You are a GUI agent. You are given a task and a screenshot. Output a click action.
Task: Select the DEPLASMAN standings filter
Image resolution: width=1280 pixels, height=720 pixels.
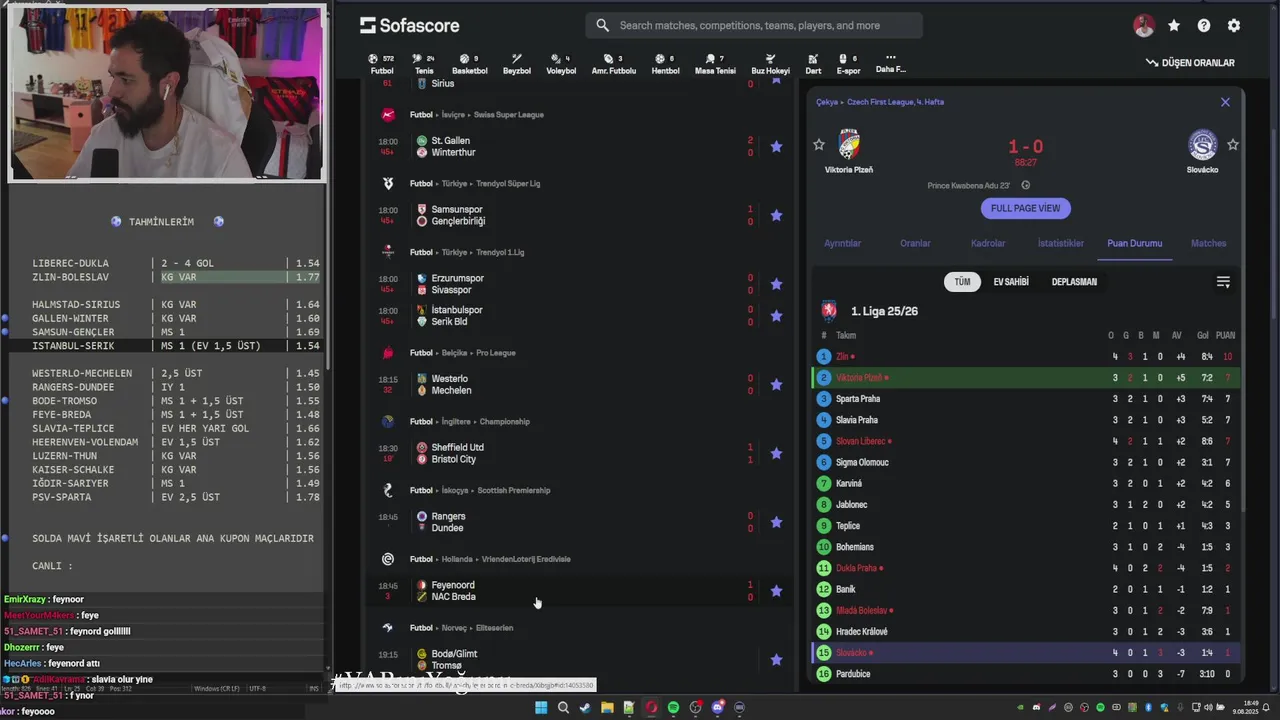[x=1074, y=282]
